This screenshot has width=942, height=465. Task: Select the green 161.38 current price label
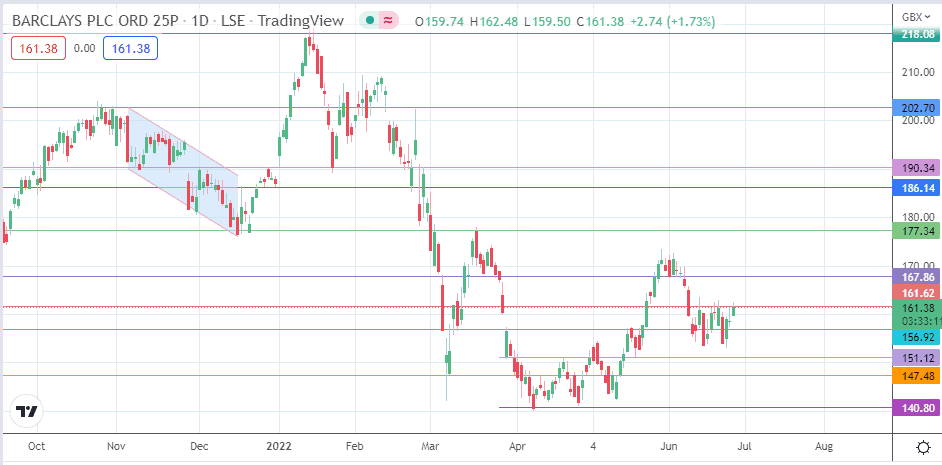pos(917,313)
